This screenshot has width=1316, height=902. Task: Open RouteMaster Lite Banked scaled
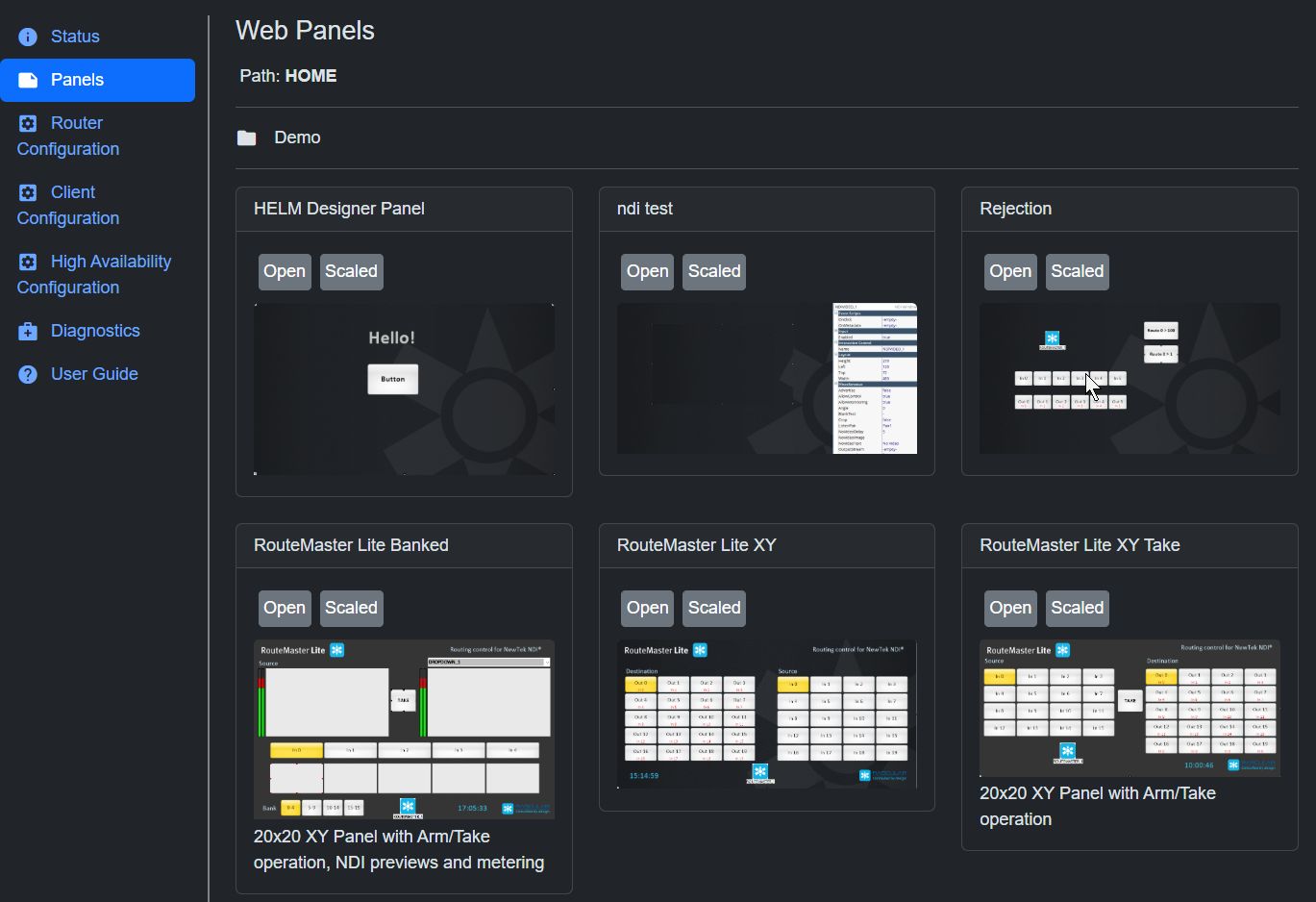click(x=351, y=608)
